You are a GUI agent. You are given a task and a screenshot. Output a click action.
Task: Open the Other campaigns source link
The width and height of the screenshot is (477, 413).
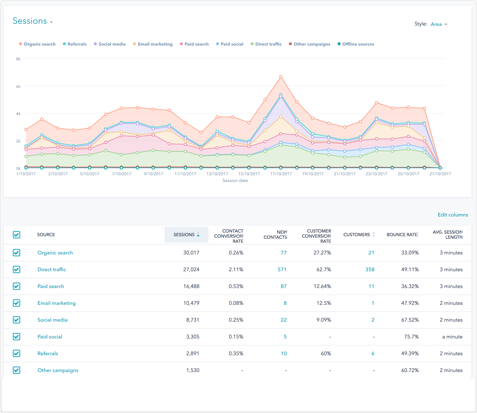[58, 370]
